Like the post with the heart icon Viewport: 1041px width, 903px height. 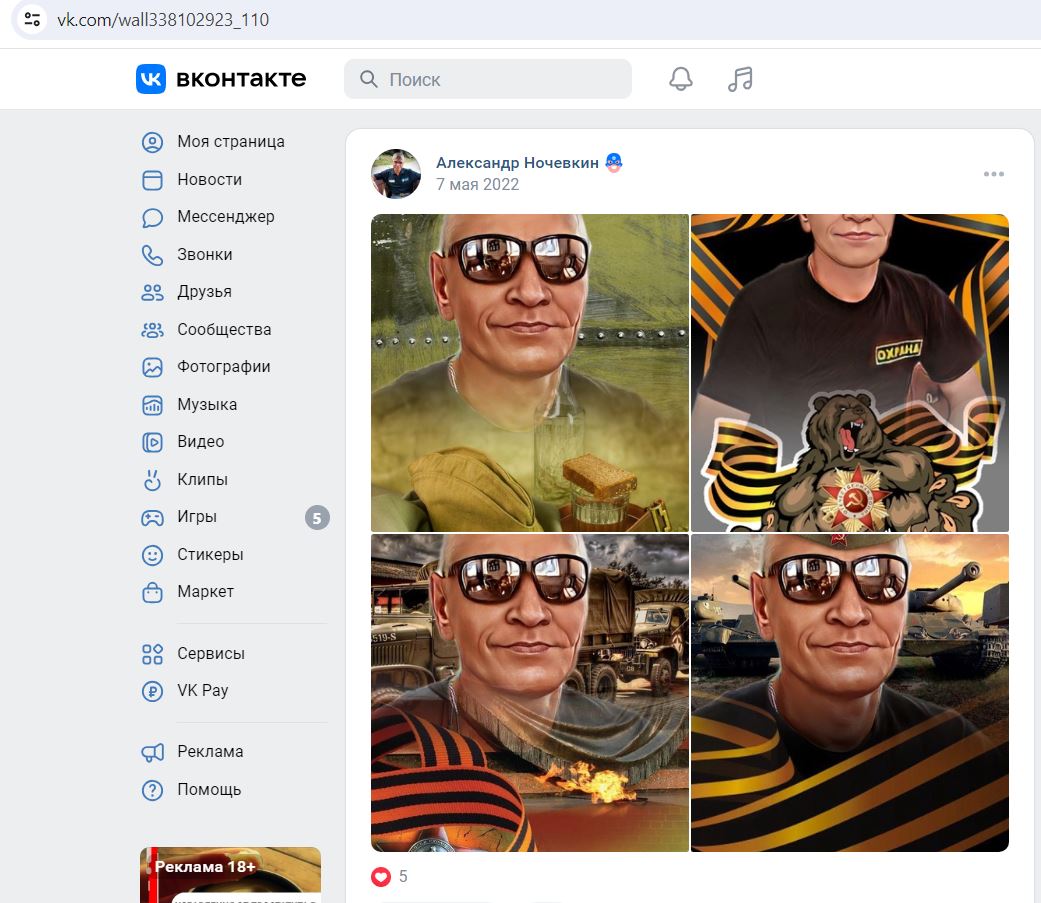(381, 877)
